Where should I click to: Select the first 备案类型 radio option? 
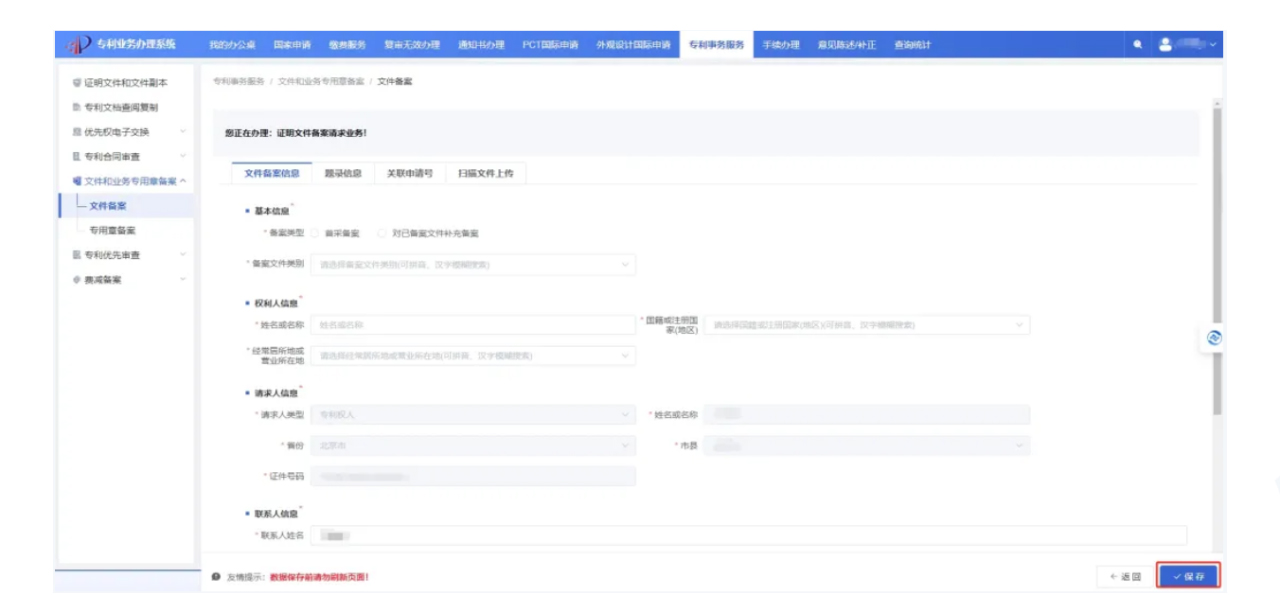[x=316, y=233]
